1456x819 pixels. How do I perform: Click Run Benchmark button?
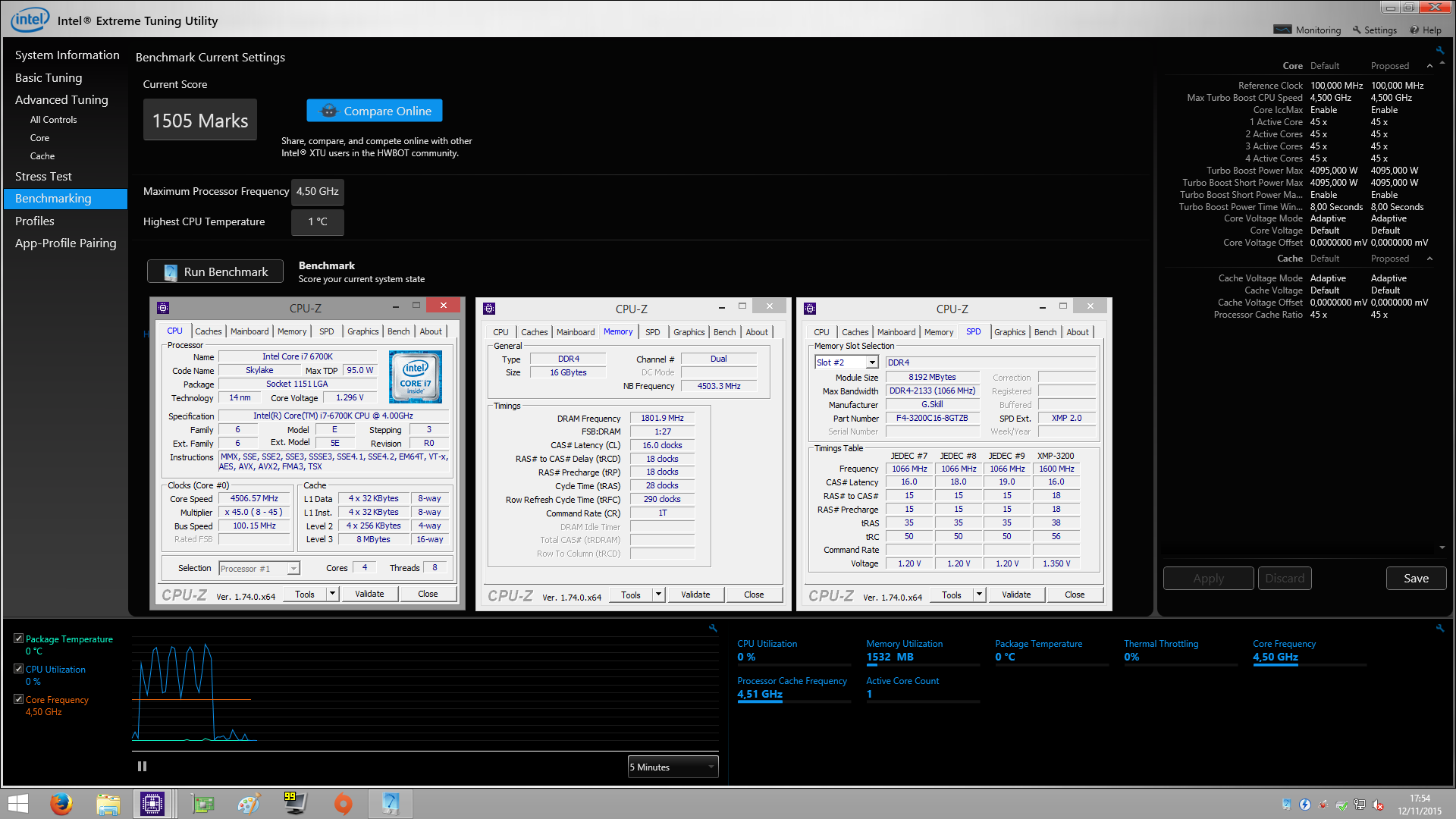215,271
